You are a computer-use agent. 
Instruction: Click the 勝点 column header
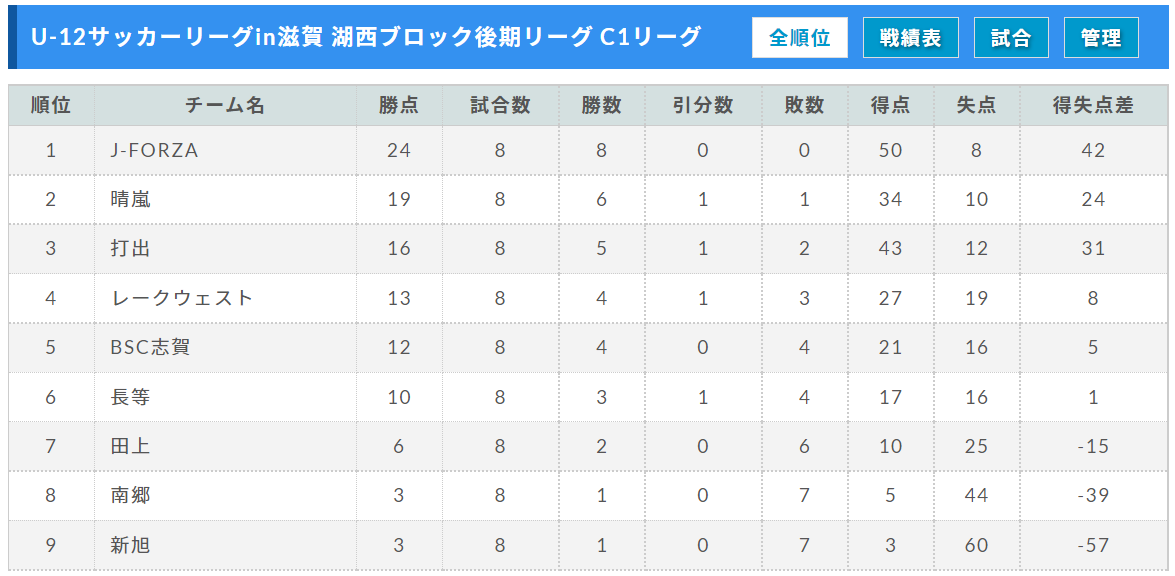399,106
